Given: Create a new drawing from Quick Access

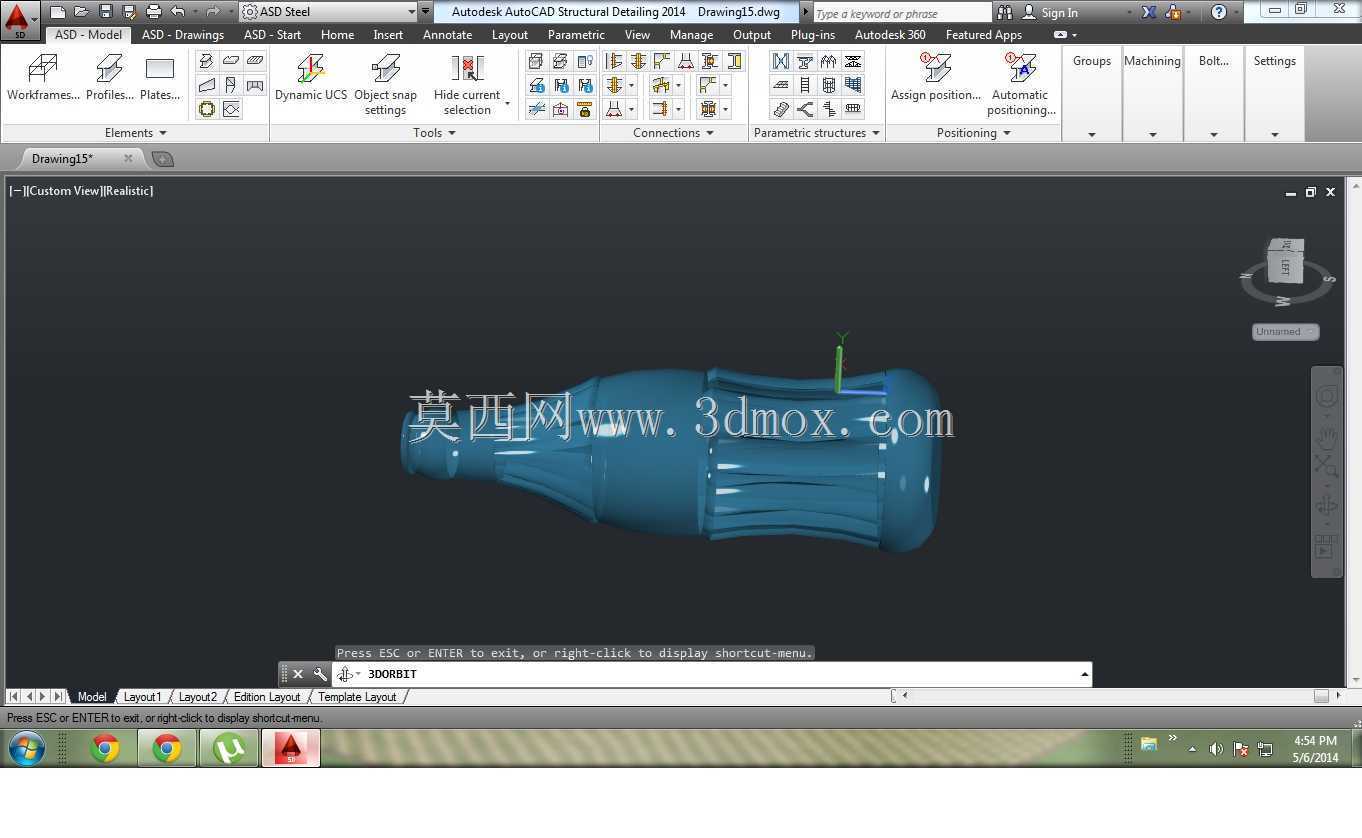Looking at the screenshot, I should coord(58,12).
